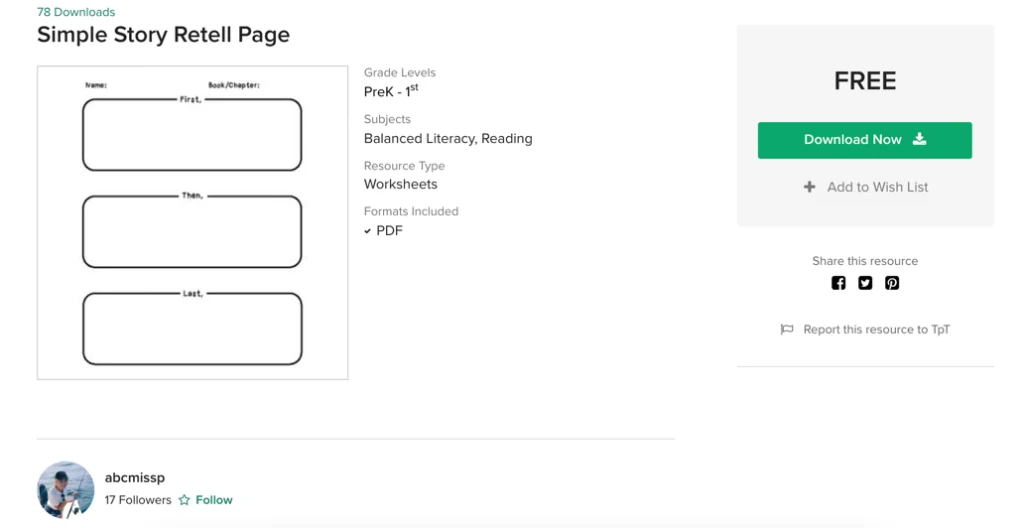Click the Download Now button
Image resolution: width=1024 pixels, height=528 pixels.
pos(865,140)
